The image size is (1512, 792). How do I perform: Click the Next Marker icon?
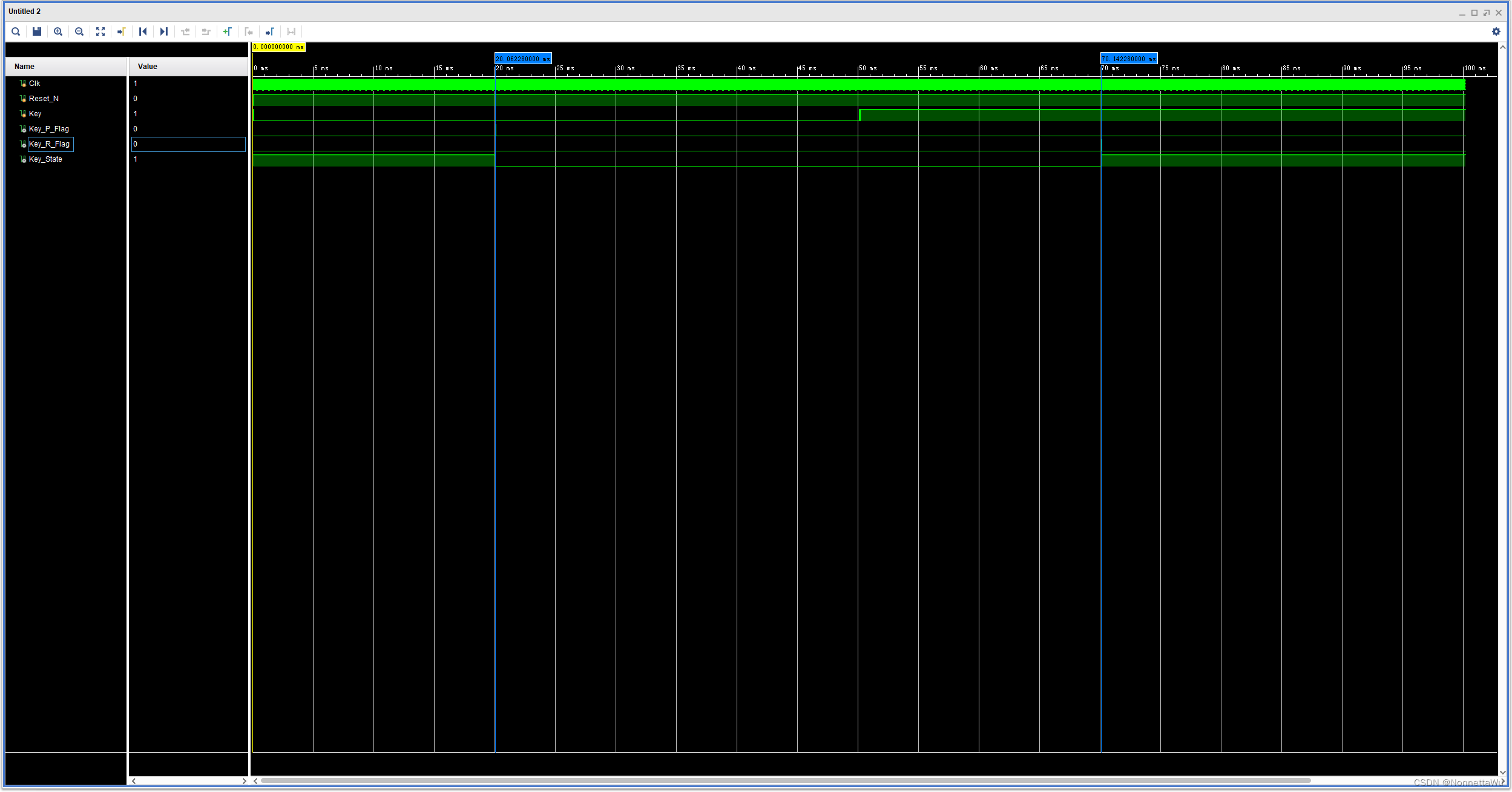(x=270, y=31)
